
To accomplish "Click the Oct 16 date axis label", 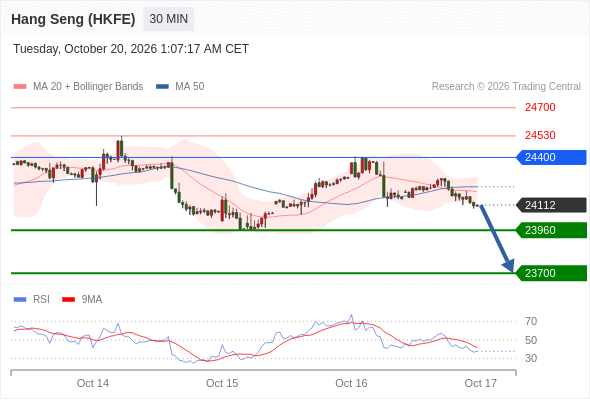I will [x=351, y=383].
